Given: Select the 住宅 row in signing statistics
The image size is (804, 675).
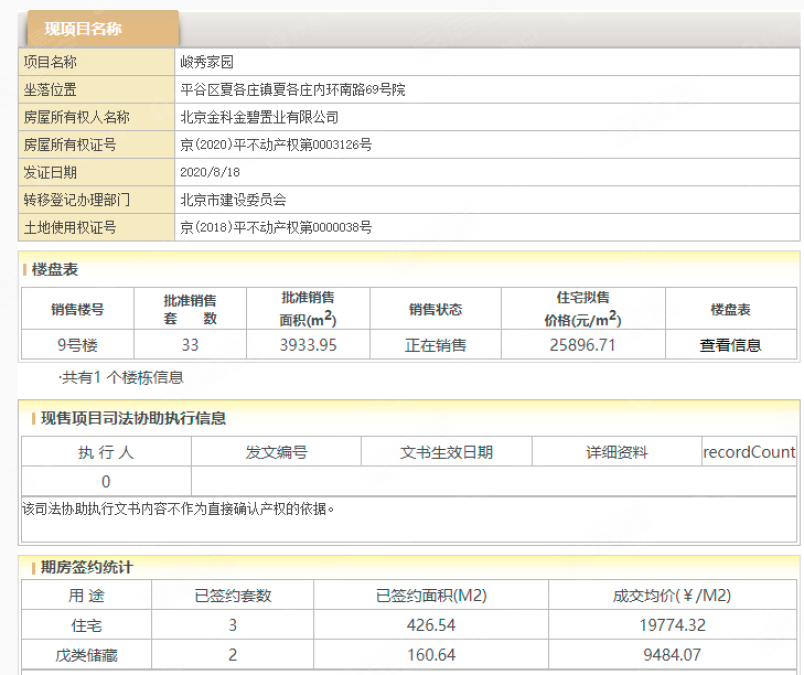Looking at the screenshot, I should click(x=85, y=626).
